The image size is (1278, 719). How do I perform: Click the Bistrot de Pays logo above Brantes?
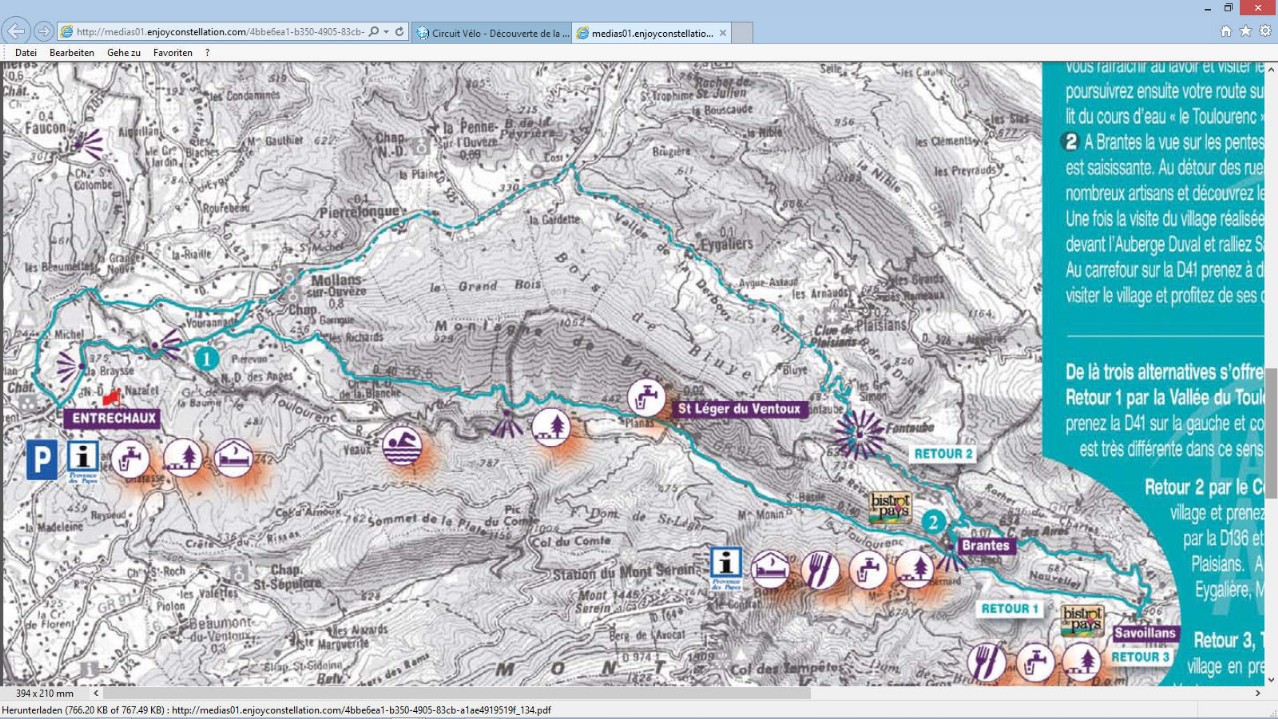pos(891,508)
